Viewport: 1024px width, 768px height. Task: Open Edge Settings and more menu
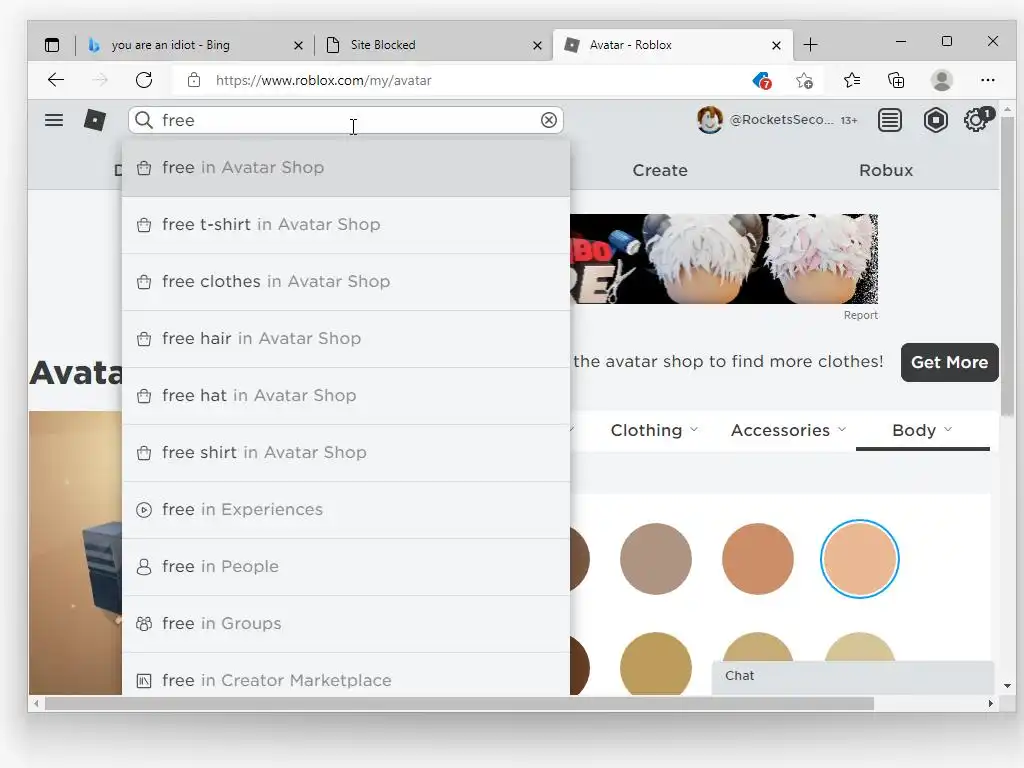click(x=987, y=80)
